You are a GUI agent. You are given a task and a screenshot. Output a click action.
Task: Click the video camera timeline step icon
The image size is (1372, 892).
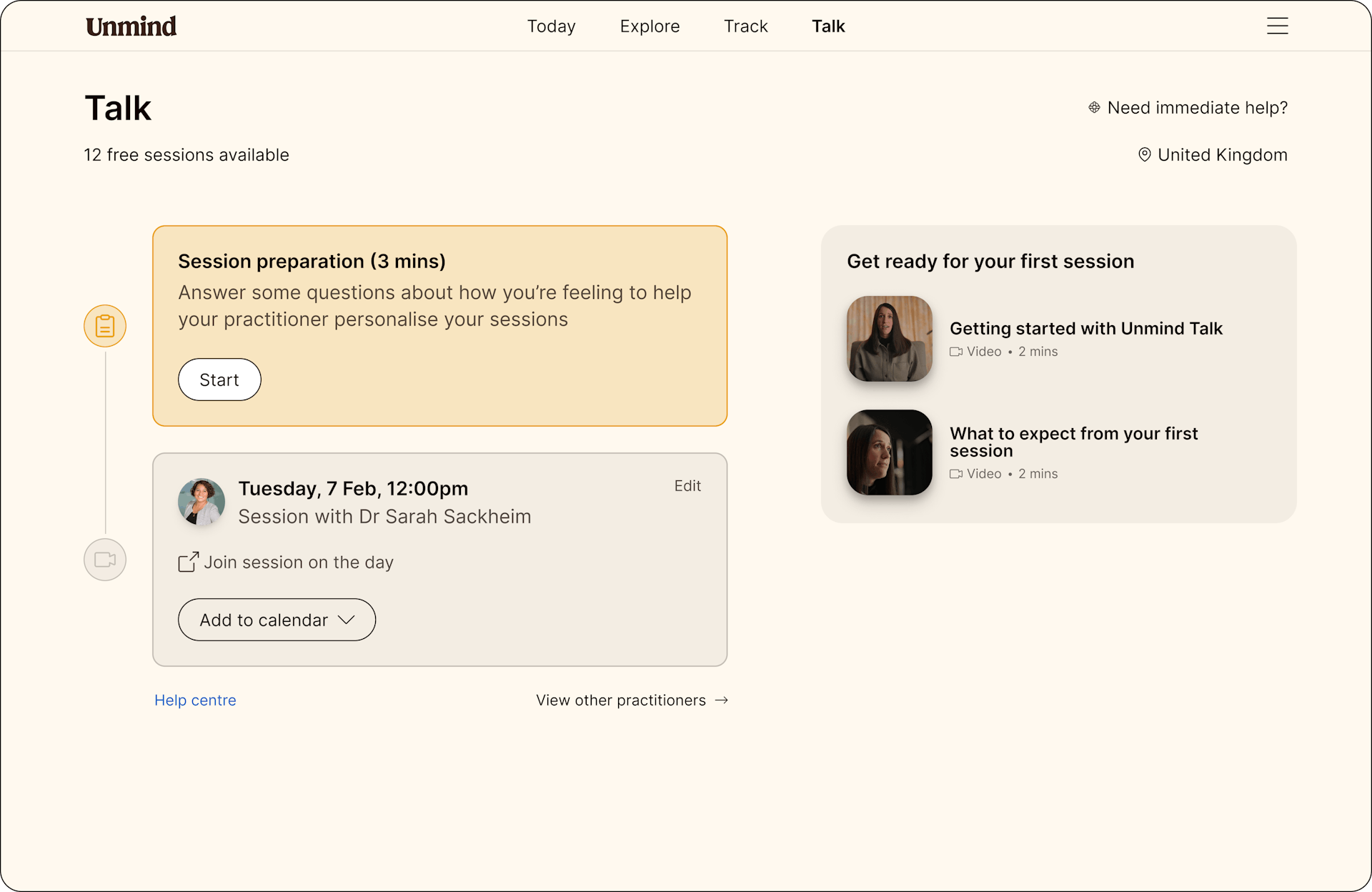coord(105,560)
